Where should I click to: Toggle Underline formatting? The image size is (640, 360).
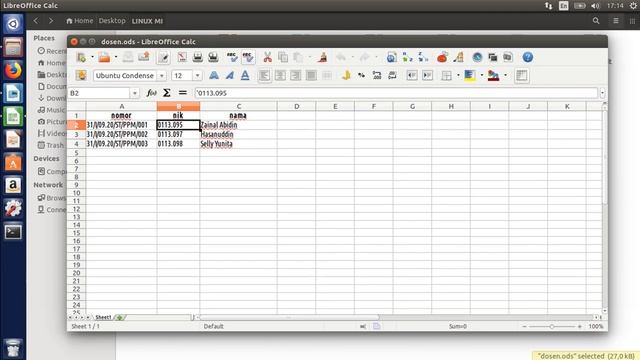(x=245, y=76)
